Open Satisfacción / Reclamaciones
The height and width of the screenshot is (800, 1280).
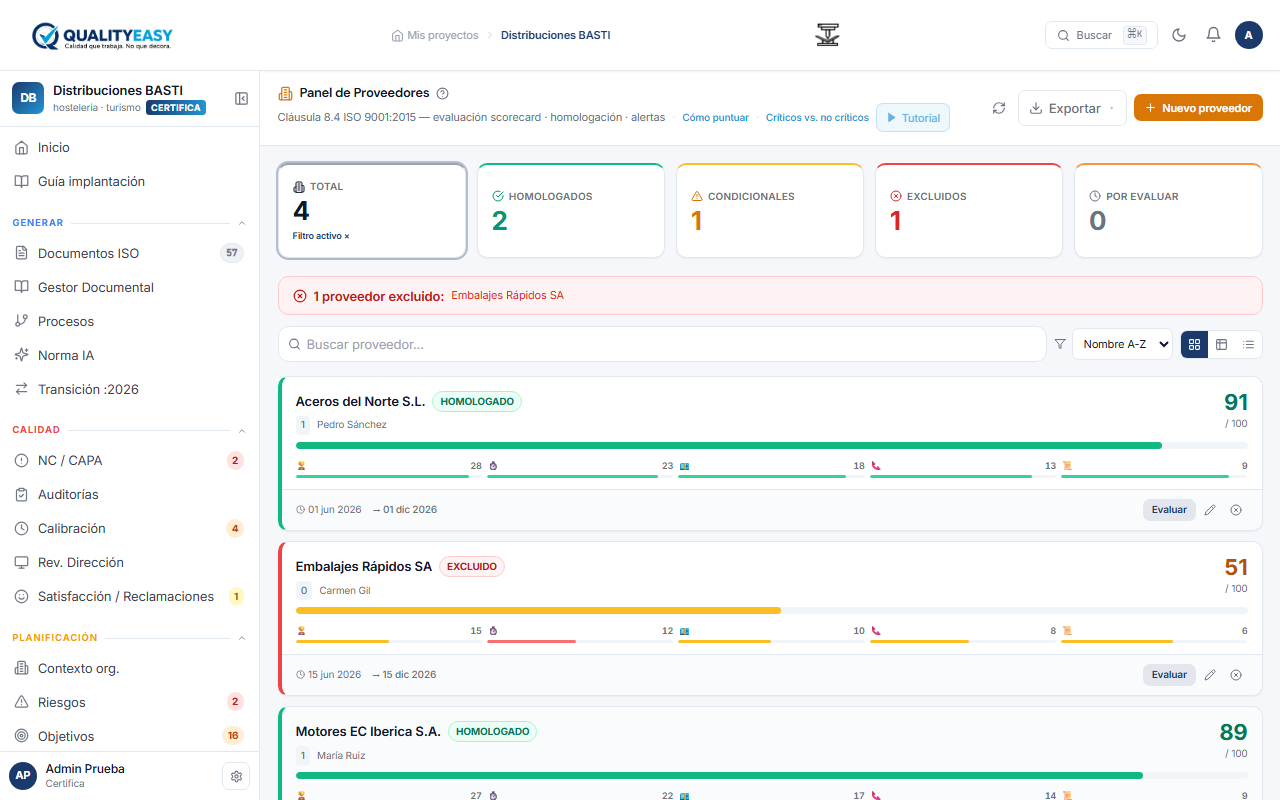click(129, 596)
